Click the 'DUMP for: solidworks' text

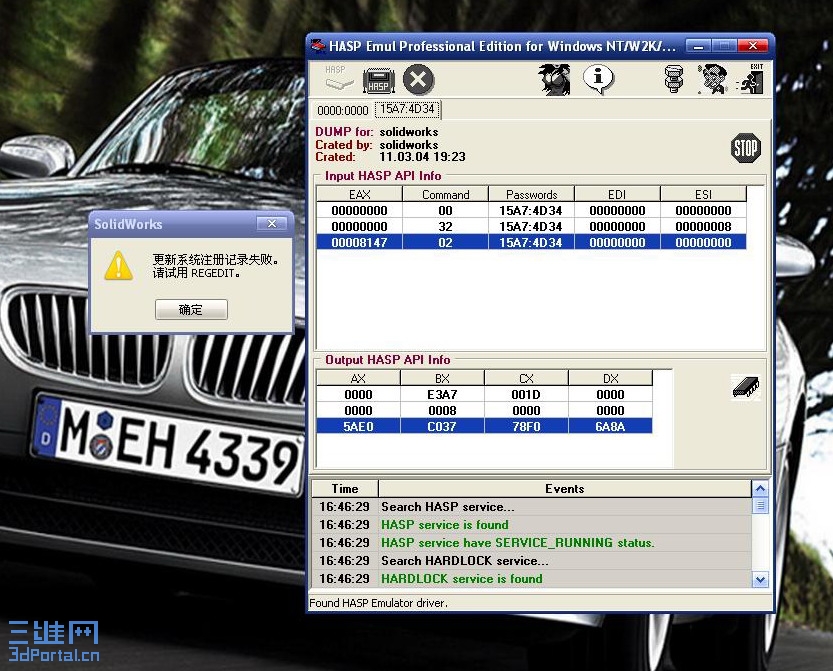[377, 132]
